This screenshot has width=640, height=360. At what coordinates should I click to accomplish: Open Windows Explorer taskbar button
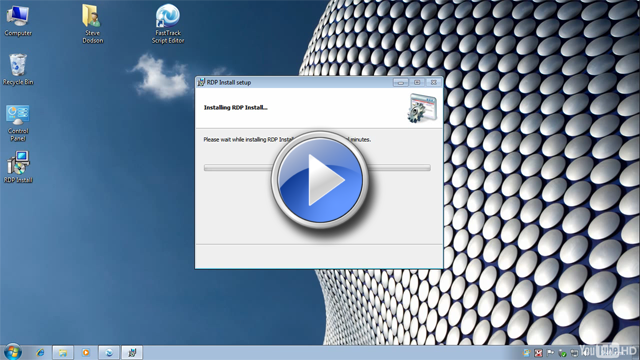pyautogui.click(x=63, y=352)
